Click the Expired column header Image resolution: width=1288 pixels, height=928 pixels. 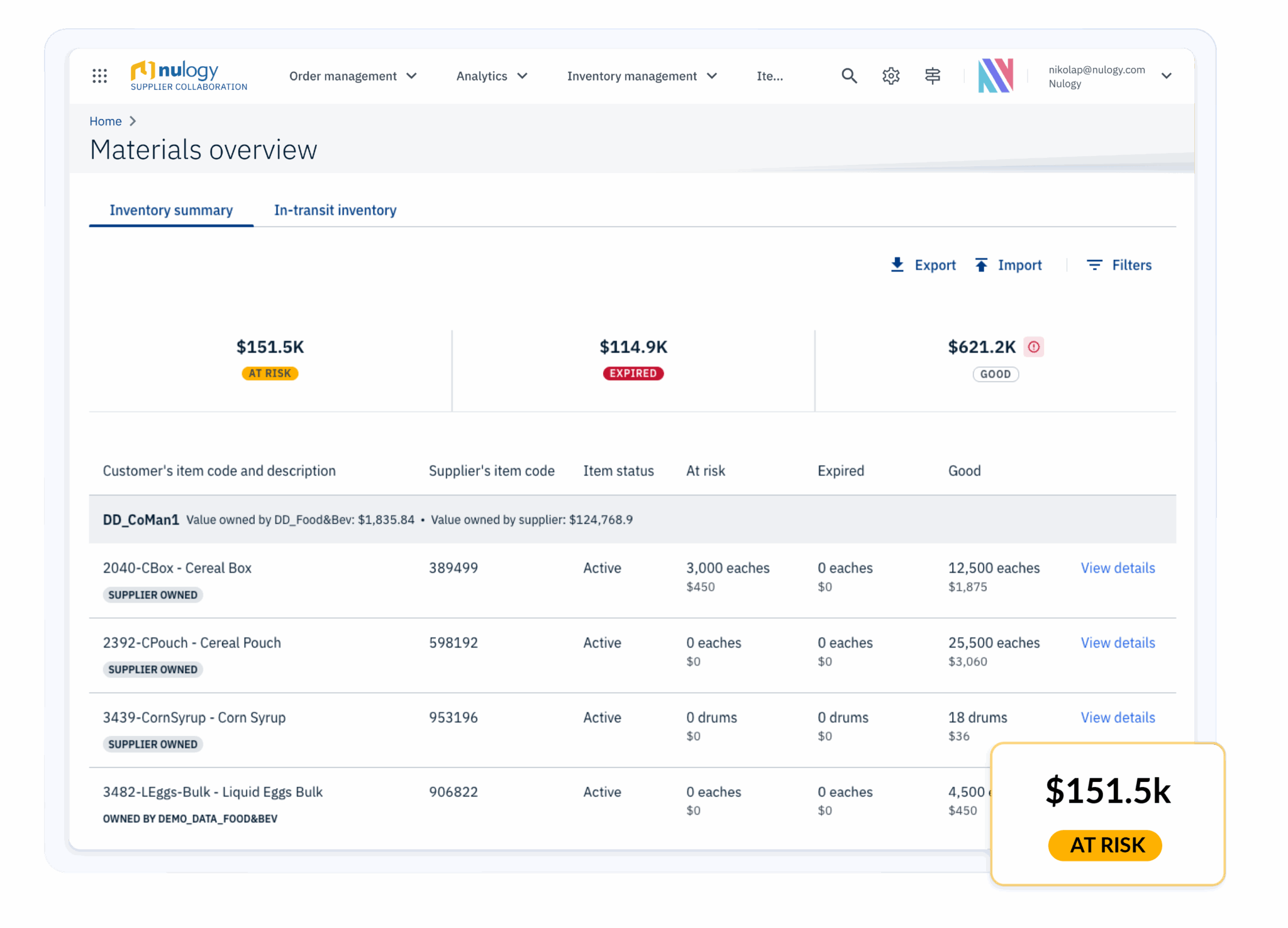coord(840,471)
